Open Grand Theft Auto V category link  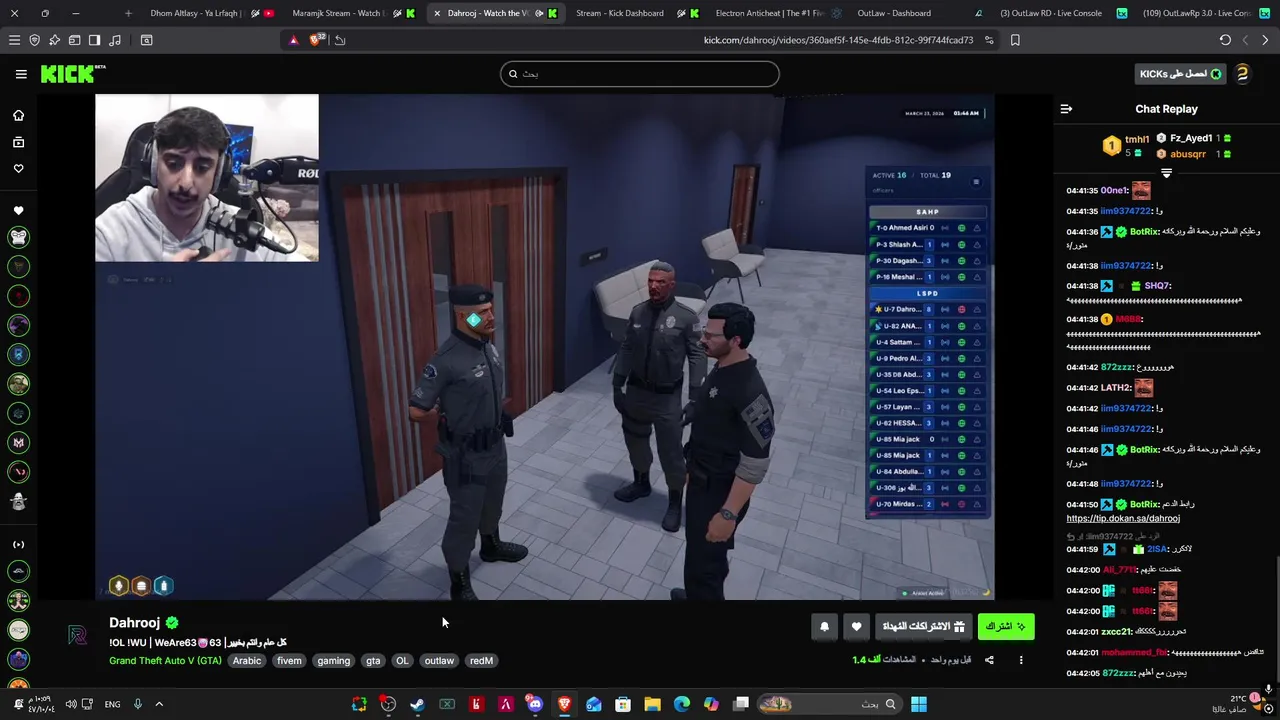165,661
